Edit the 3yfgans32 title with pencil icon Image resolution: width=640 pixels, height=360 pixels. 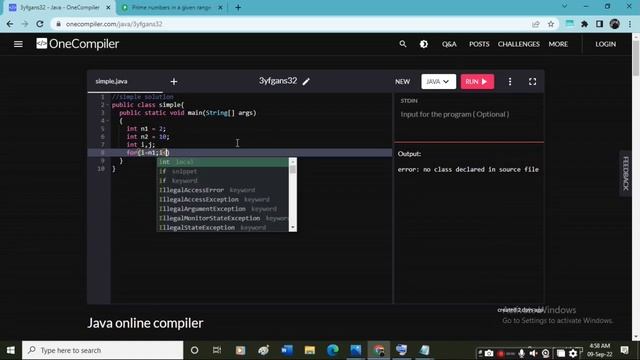306,82
